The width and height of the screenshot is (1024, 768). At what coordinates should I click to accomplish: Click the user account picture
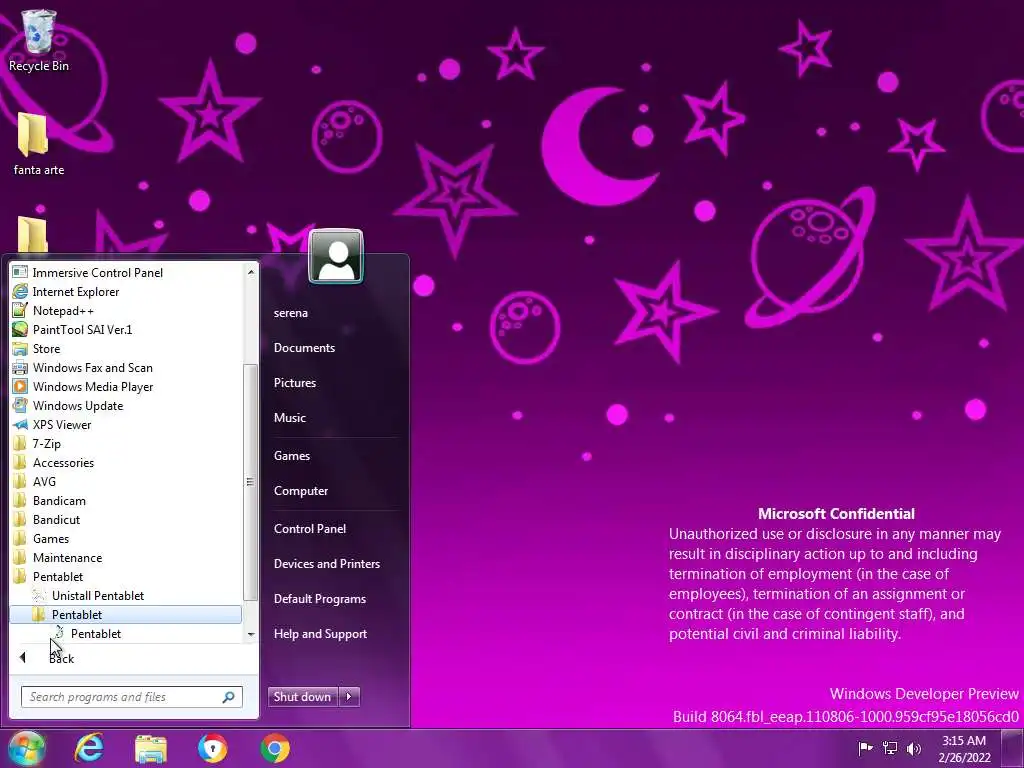(x=336, y=256)
